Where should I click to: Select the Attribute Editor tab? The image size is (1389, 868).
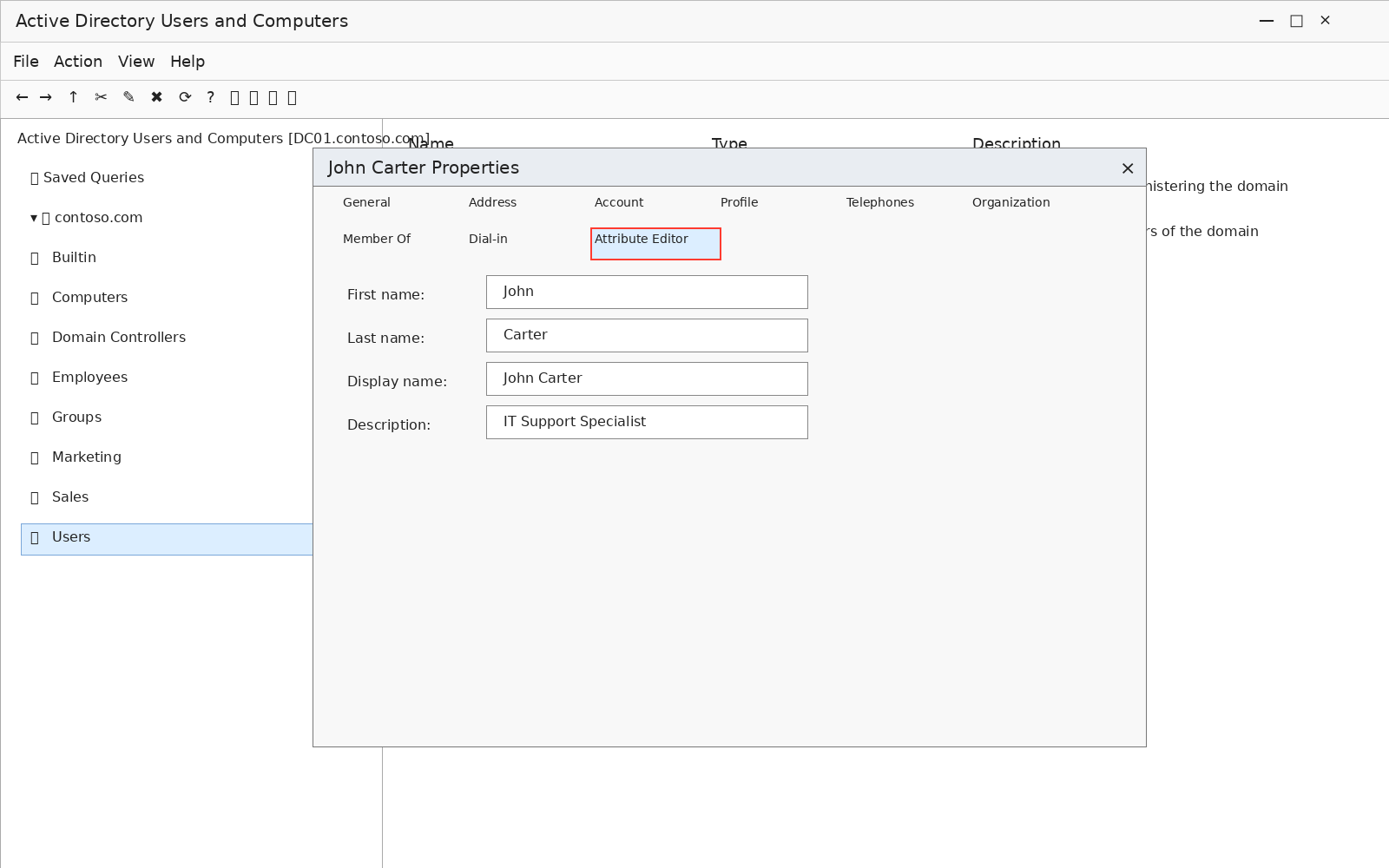(x=655, y=244)
